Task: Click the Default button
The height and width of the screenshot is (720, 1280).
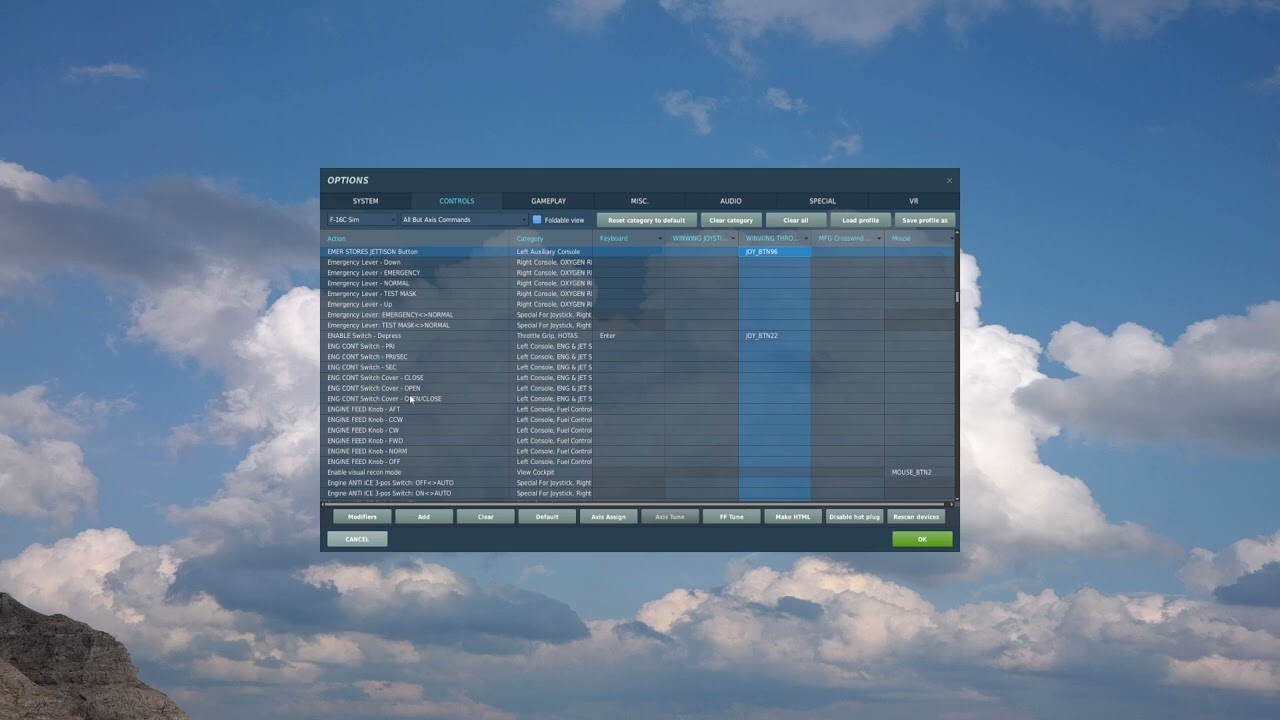Action: pos(547,517)
